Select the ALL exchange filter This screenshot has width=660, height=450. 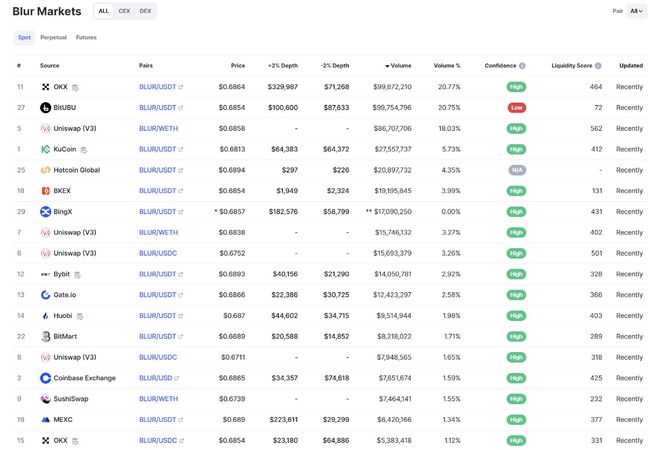[x=103, y=11]
